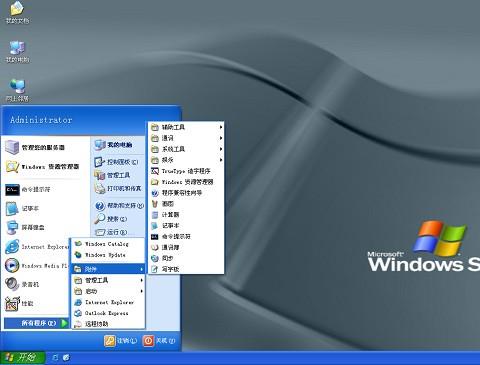This screenshot has width=480, height=365.
Task: Select TrueType 造字程序 in accessories menu
Action: point(186,171)
